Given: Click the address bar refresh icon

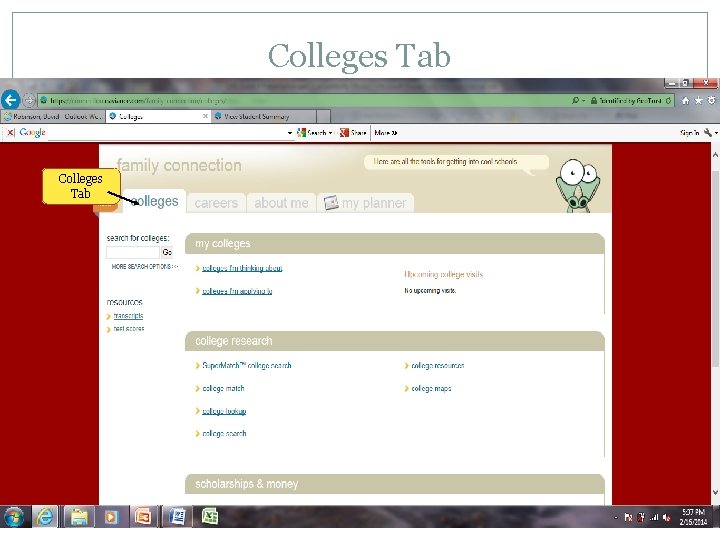Looking at the screenshot, I should coord(668,100).
